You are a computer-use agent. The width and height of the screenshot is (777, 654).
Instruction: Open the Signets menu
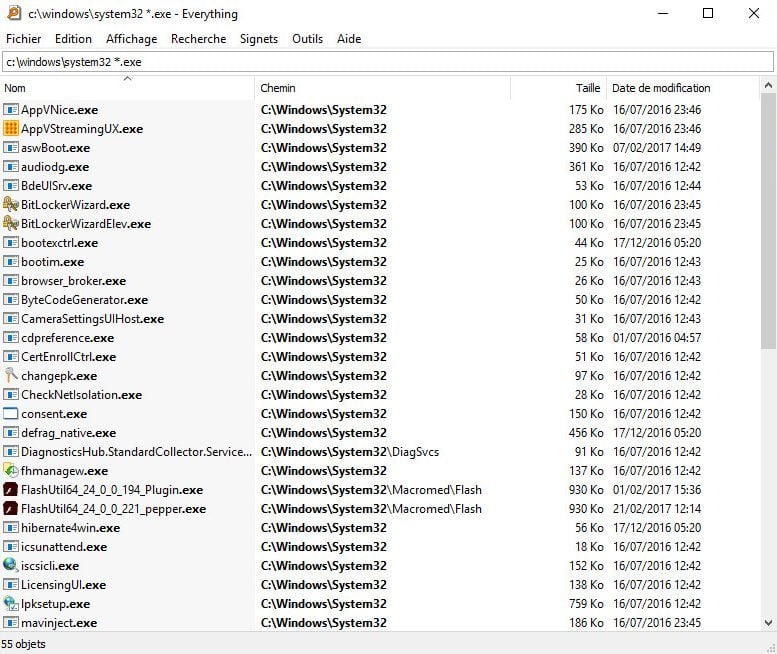pos(259,39)
